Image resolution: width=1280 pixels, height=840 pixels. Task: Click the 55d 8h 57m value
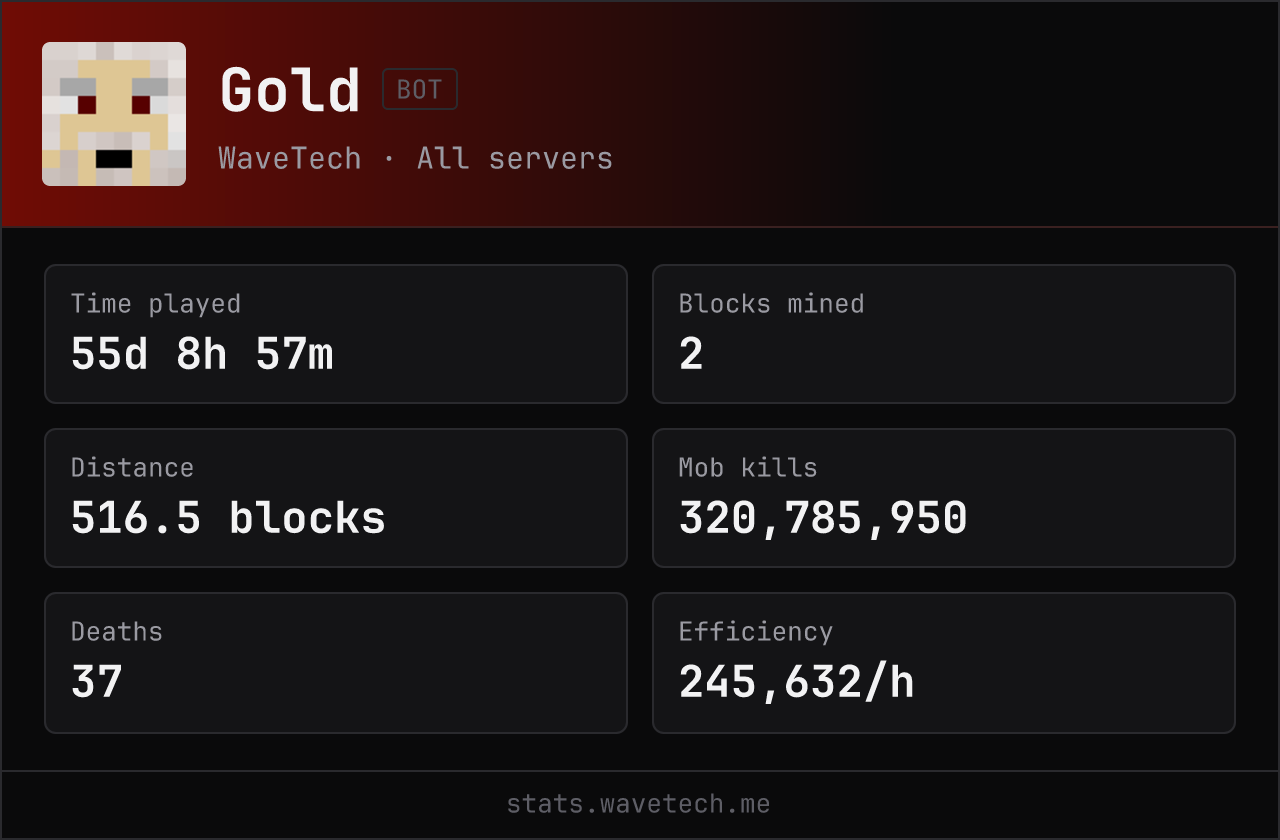[202, 354]
